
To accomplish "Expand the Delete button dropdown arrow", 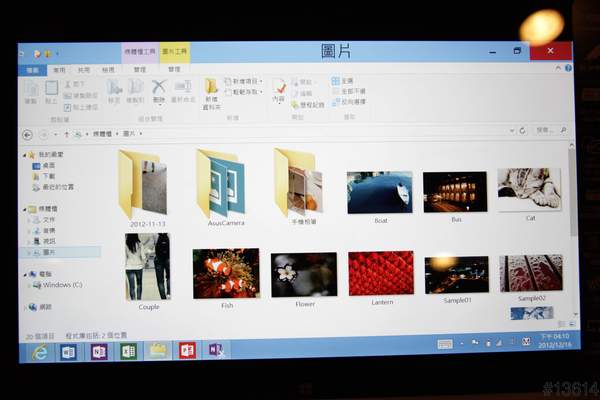I will click(x=159, y=104).
